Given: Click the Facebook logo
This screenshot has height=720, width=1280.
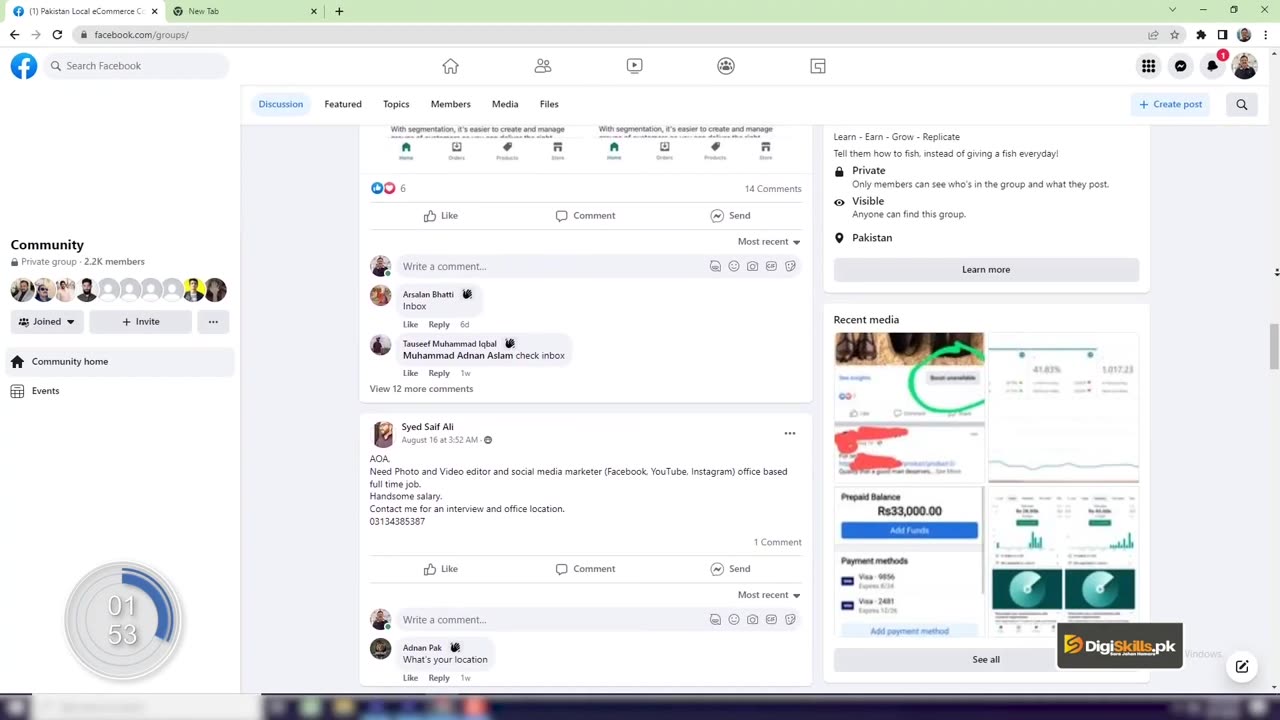Looking at the screenshot, I should (24, 66).
